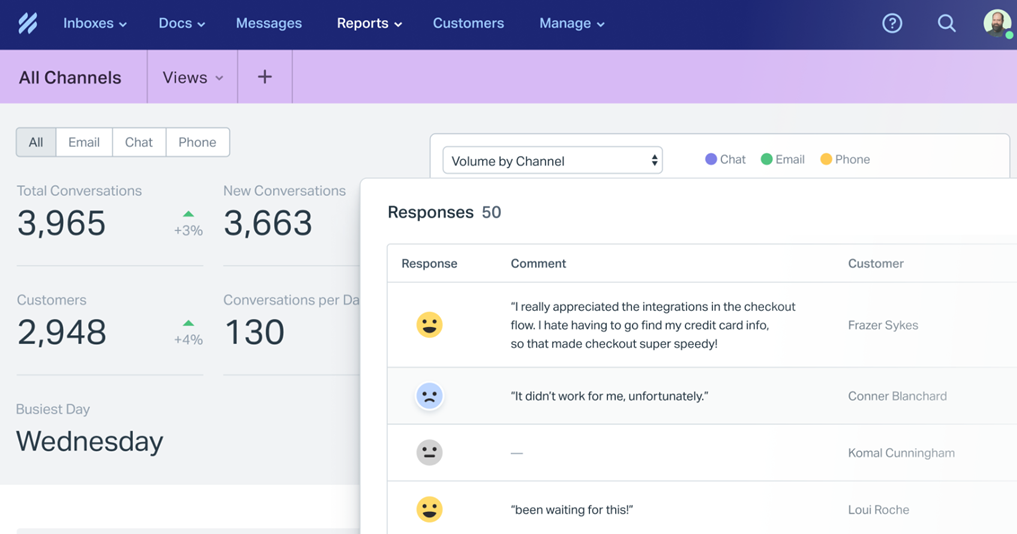Image resolution: width=1017 pixels, height=534 pixels.
Task: Click the purple Chat legend dot
Action: pyautogui.click(x=711, y=159)
